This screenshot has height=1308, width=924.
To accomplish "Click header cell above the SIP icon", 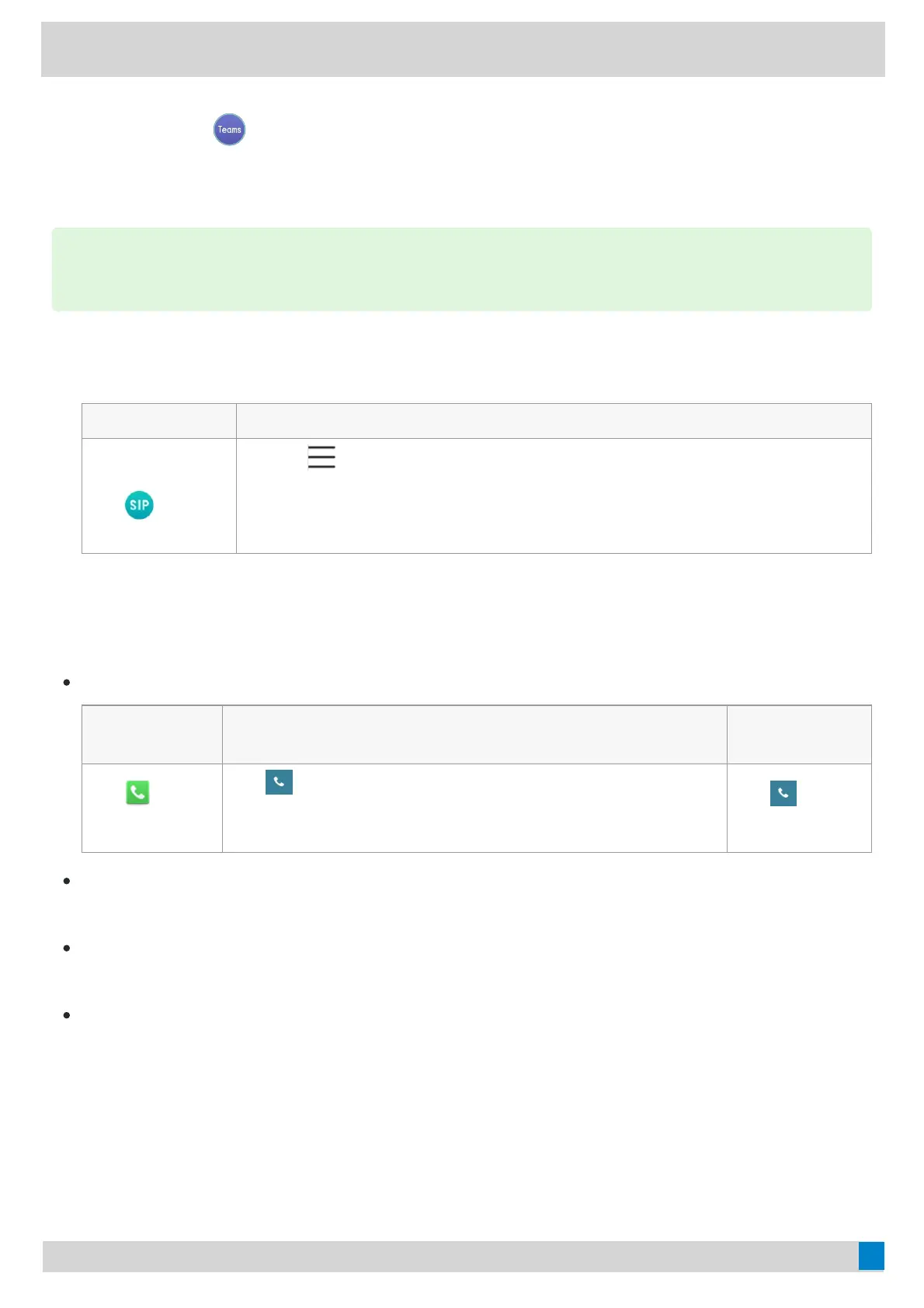I will point(159,421).
